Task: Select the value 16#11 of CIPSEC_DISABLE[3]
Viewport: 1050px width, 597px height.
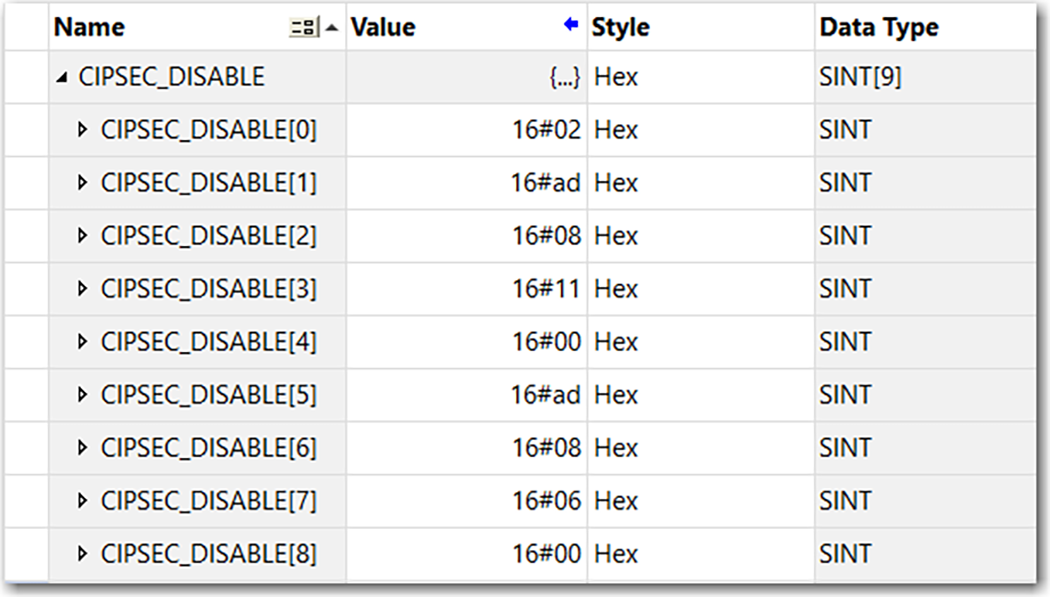Action: [x=546, y=289]
